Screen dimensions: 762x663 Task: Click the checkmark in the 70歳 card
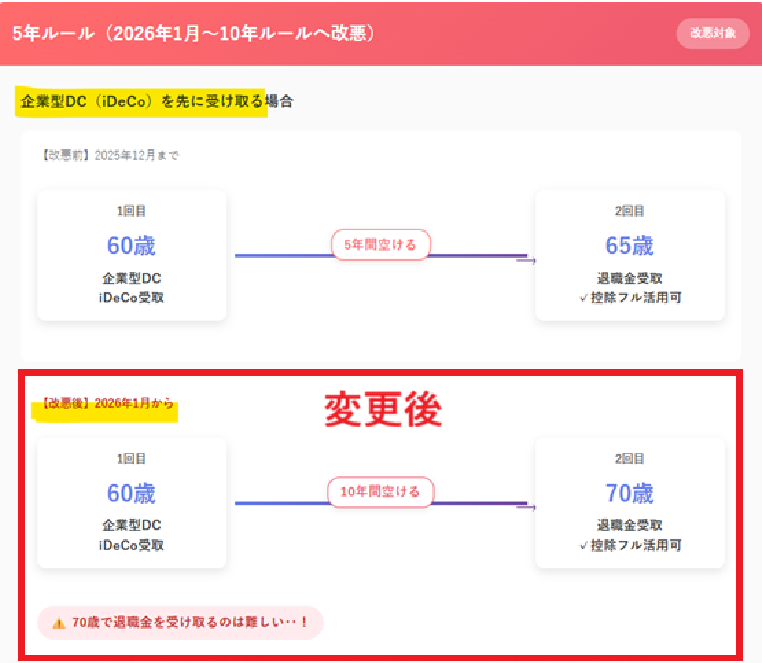pyautogui.click(x=583, y=546)
